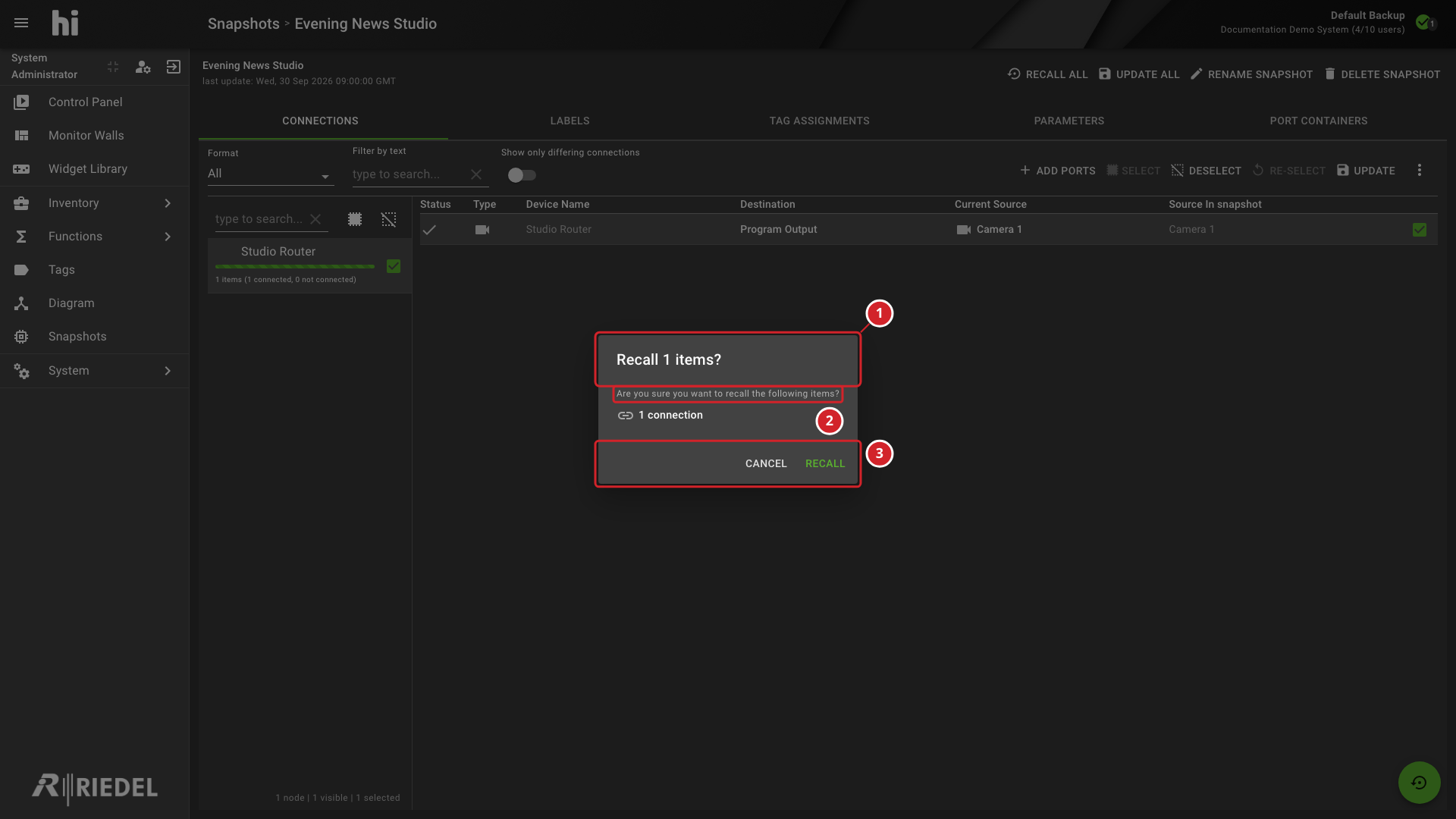
Task: Click the collapse fullscreen icon
Action: coord(113,67)
